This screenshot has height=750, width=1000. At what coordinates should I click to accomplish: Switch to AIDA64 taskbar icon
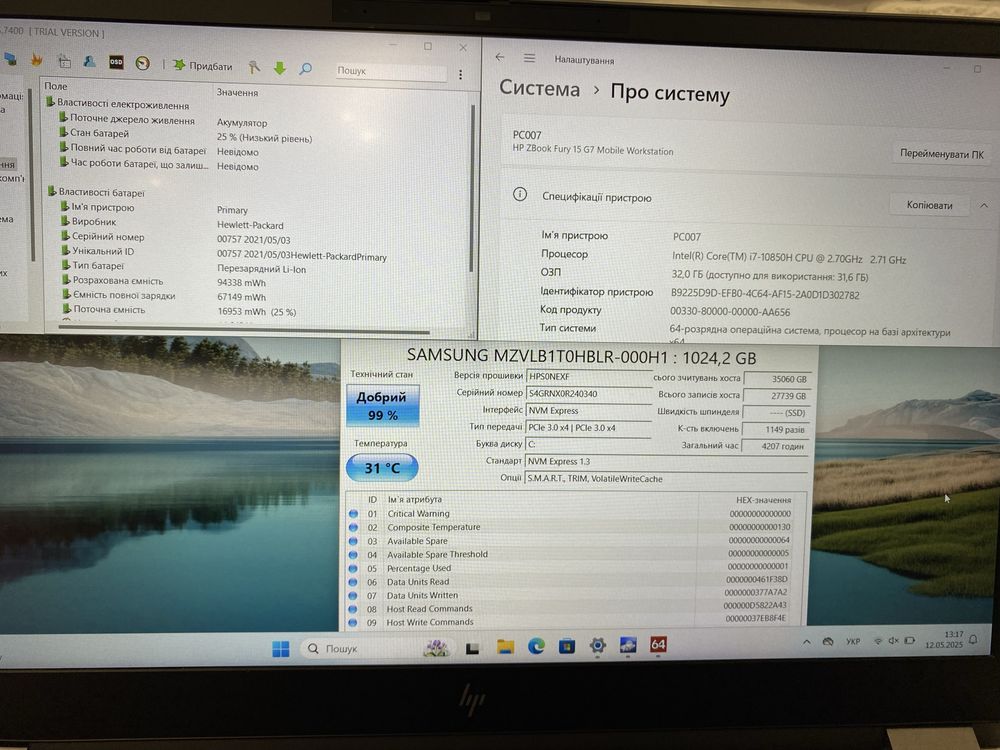658,644
